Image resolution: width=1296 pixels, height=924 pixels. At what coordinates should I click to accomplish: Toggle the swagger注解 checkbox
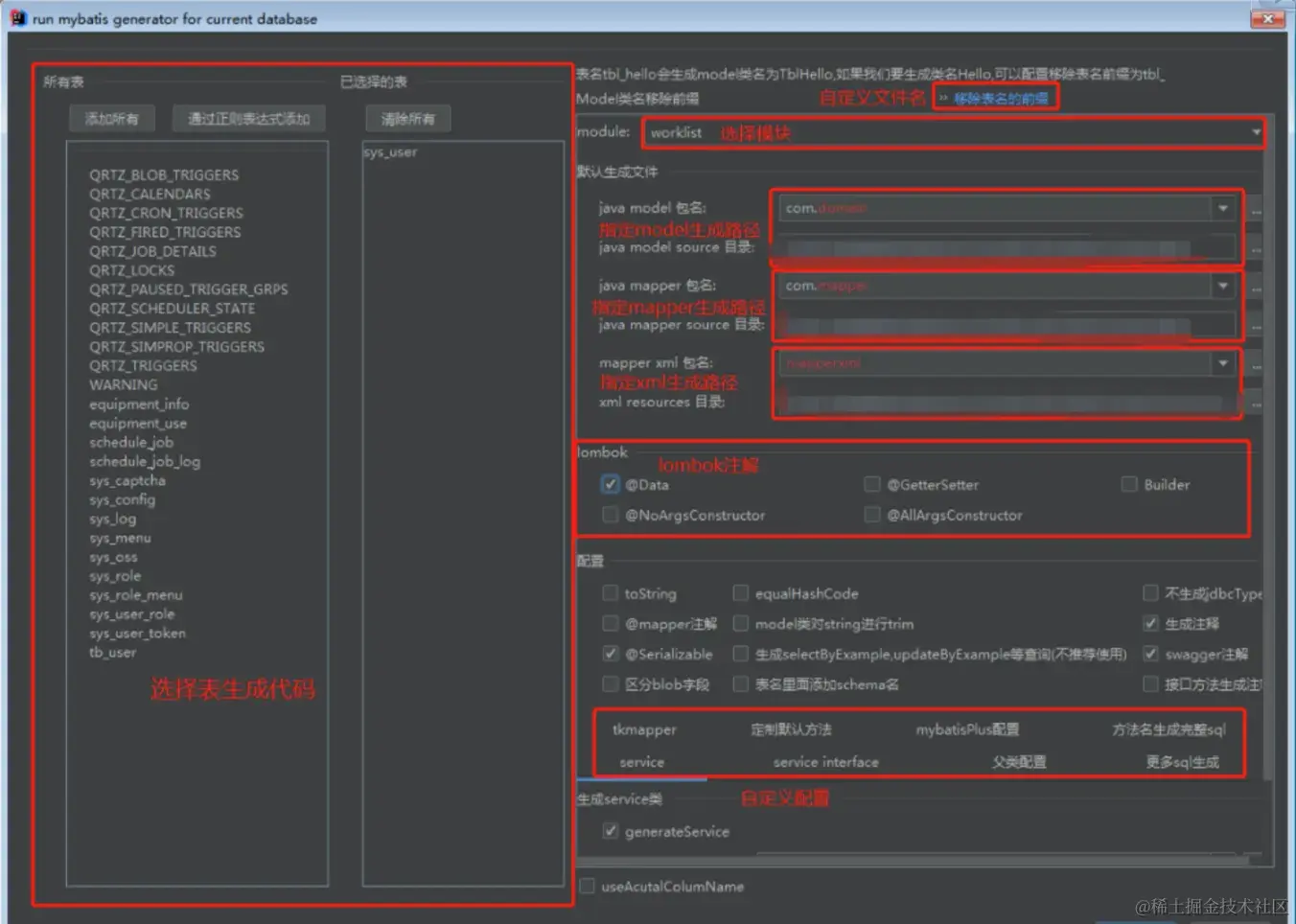click(x=1150, y=654)
